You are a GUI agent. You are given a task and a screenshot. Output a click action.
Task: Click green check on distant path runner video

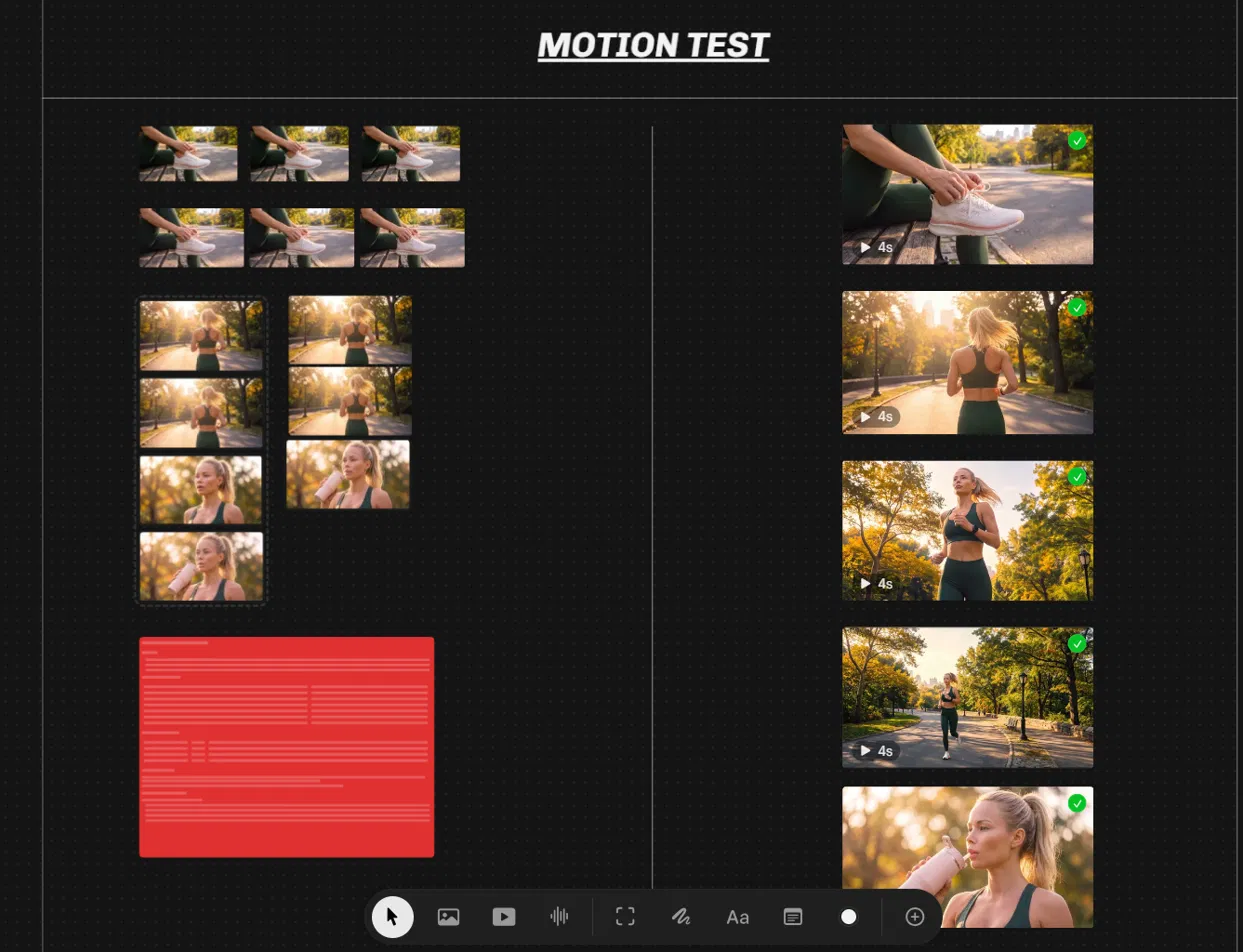point(1077,644)
